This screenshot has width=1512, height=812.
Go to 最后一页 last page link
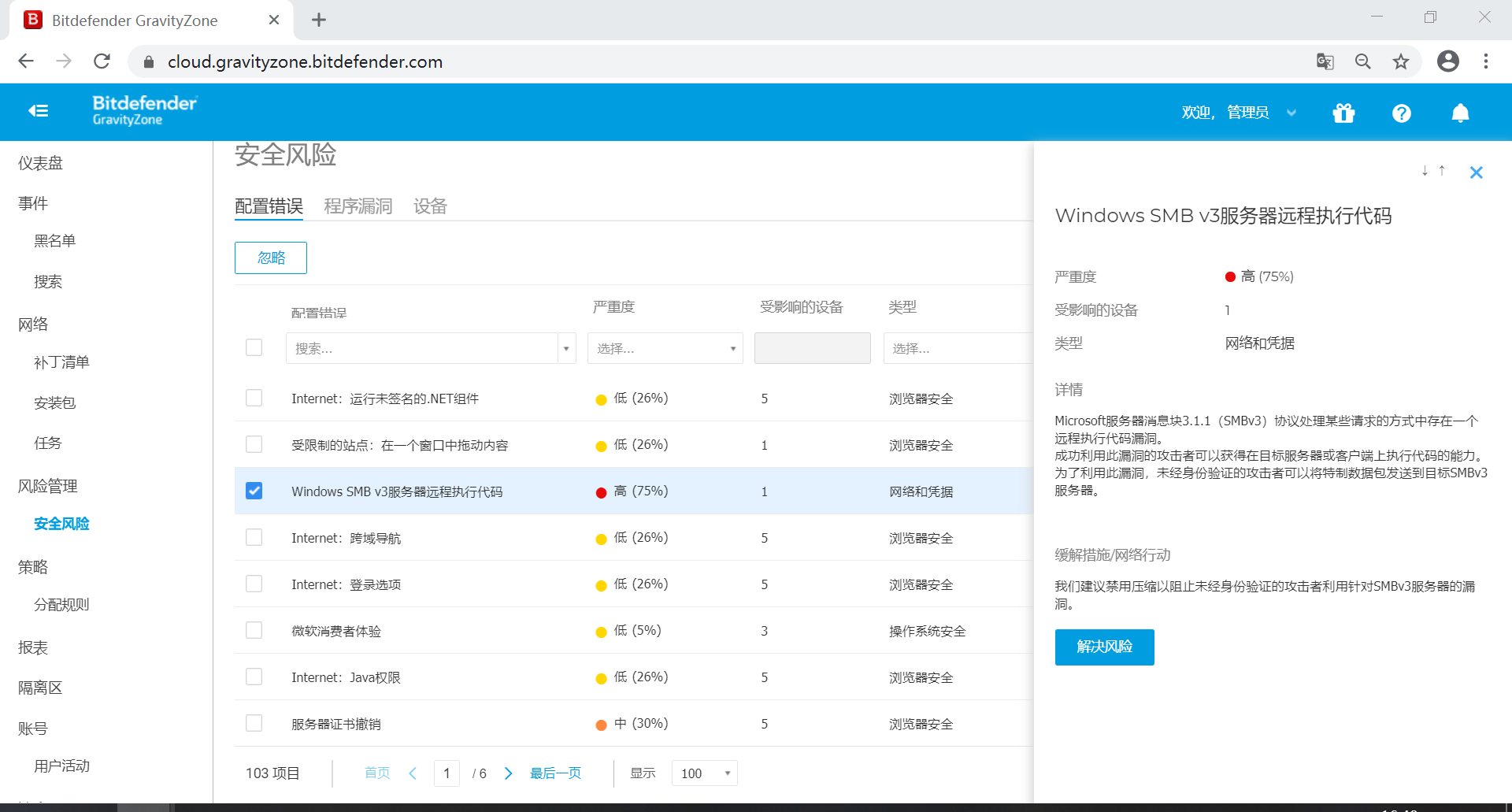tap(555, 773)
